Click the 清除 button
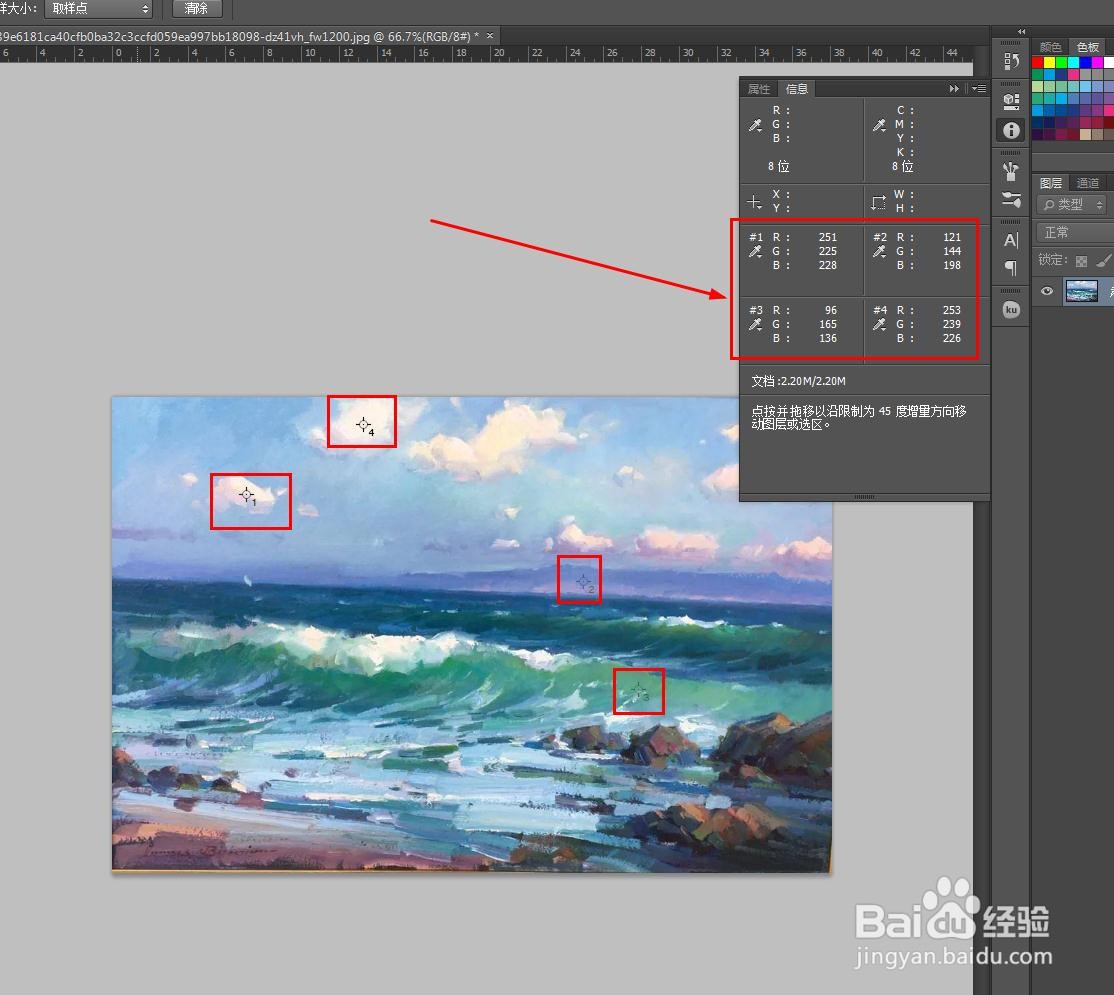 pyautogui.click(x=197, y=9)
